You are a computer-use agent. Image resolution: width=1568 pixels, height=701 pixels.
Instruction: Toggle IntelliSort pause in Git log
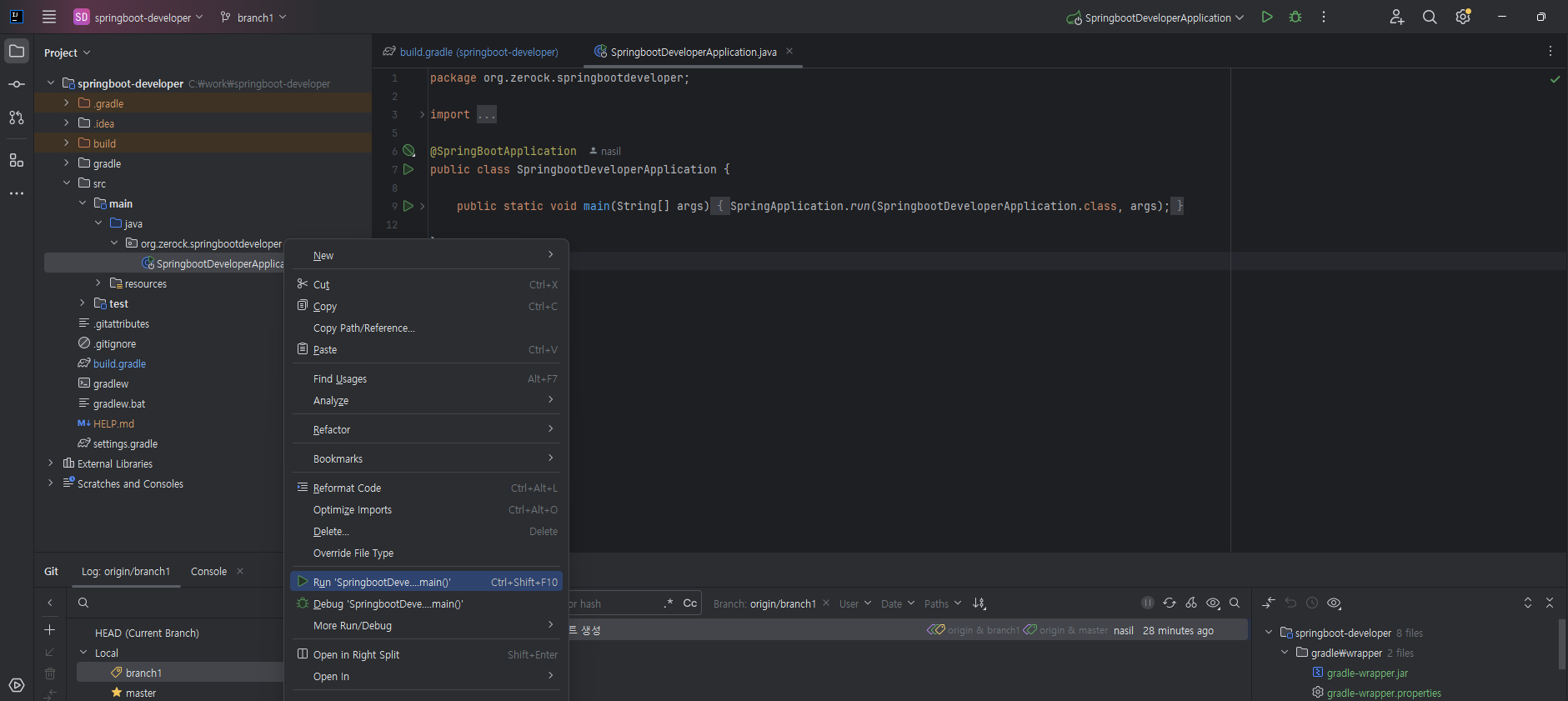[x=1148, y=603]
